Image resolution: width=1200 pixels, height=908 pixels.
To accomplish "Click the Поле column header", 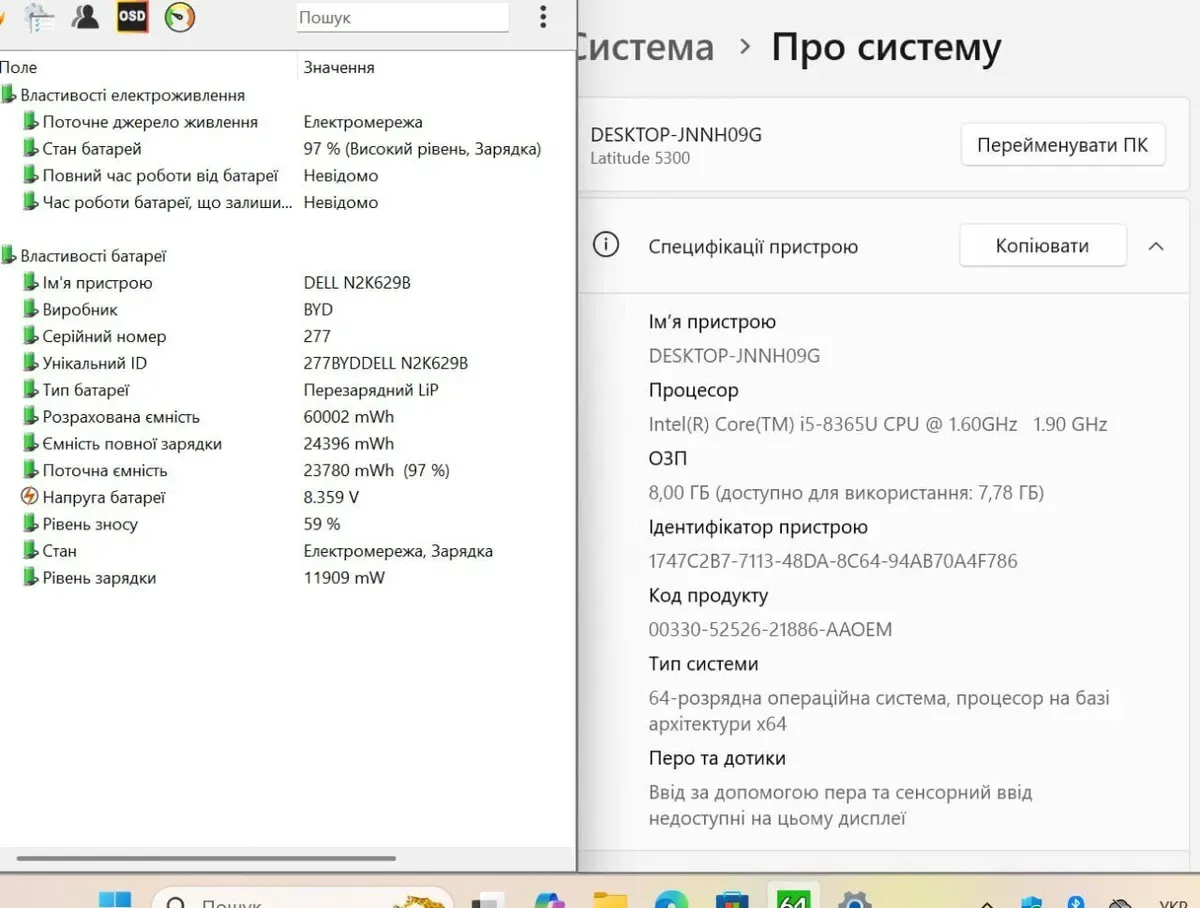I will pyautogui.click(x=20, y=67).
